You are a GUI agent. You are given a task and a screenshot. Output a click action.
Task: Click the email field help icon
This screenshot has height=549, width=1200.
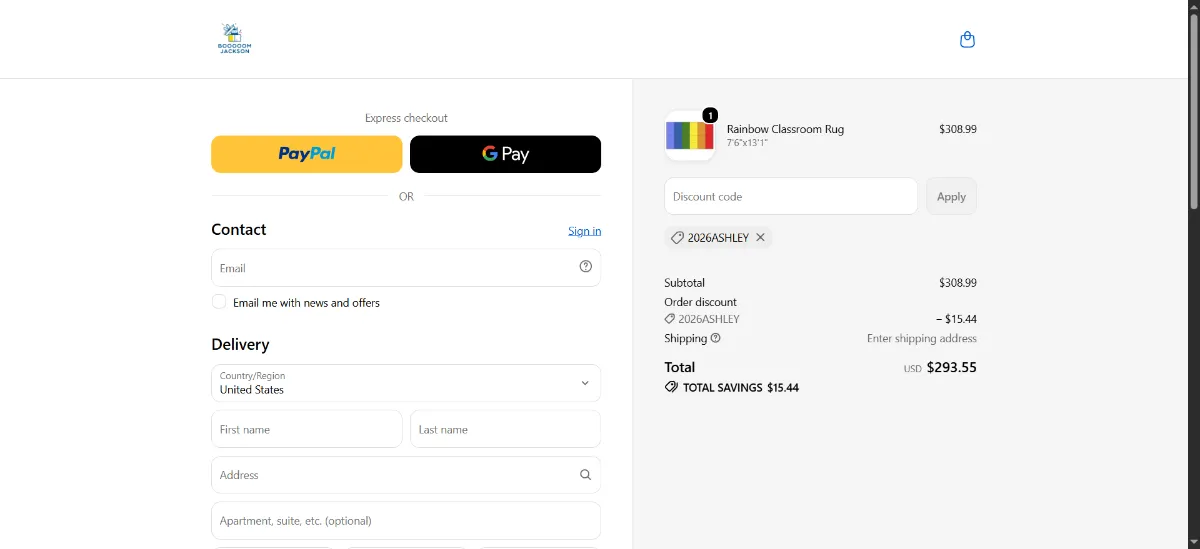click(x=586, y=266)
